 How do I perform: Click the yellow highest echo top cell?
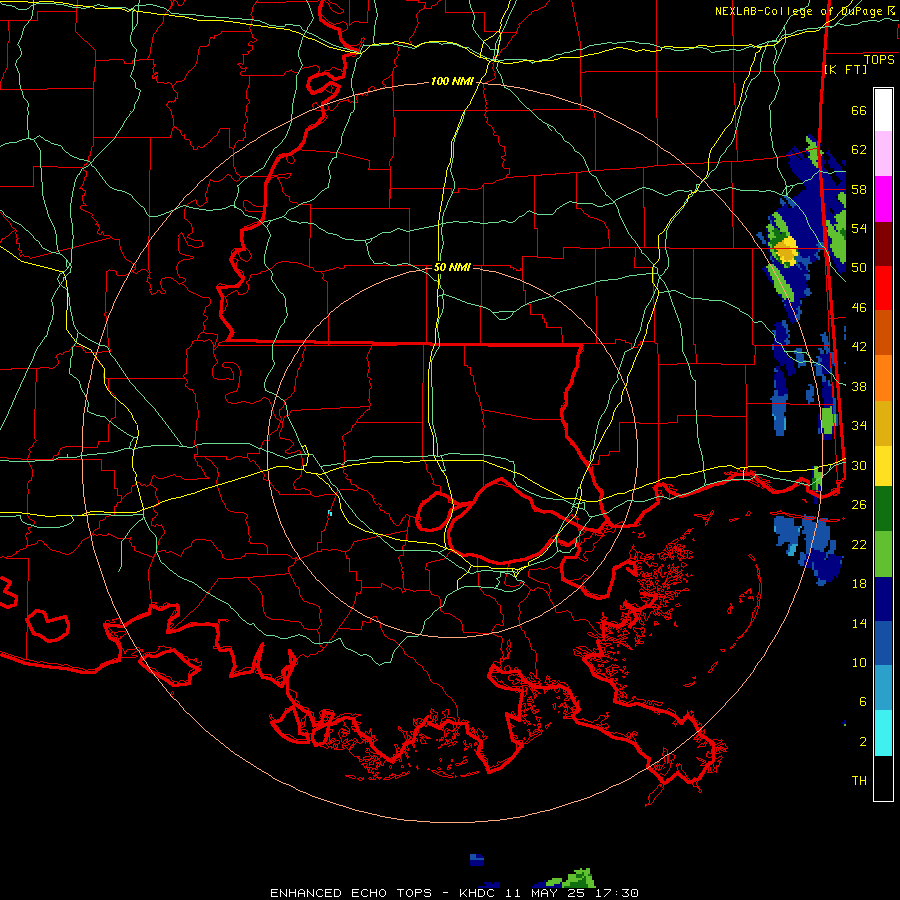pyautogui.click(x=786, y=251)
